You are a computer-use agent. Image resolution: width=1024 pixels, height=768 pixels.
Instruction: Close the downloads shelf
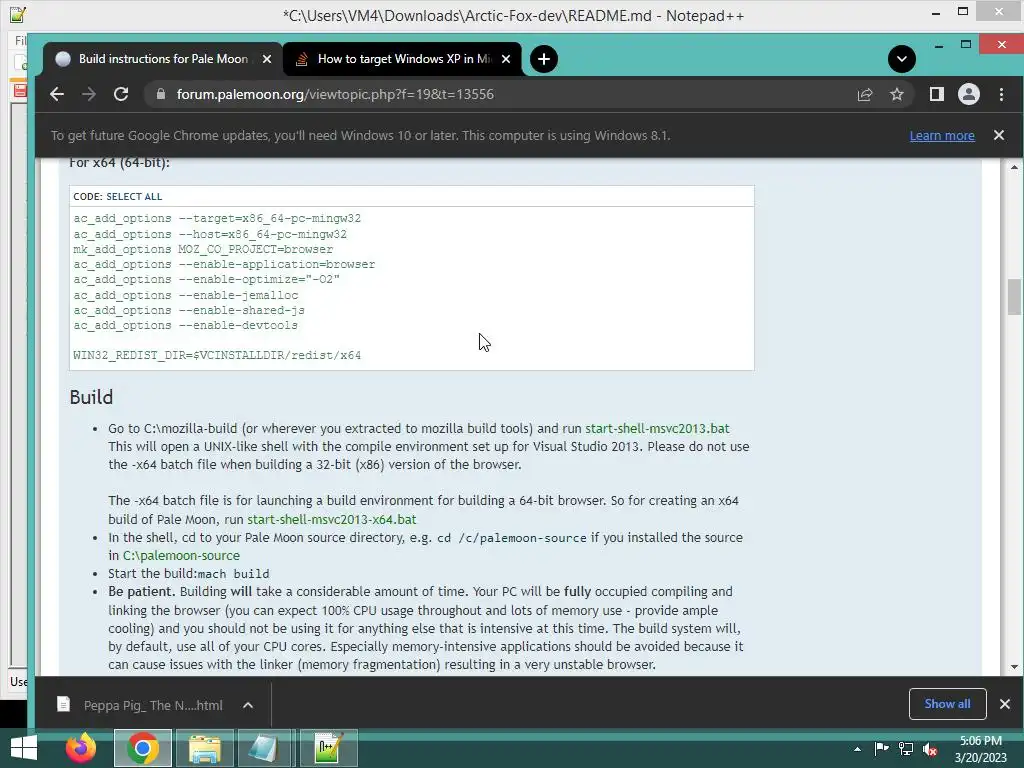point(1004,704)
